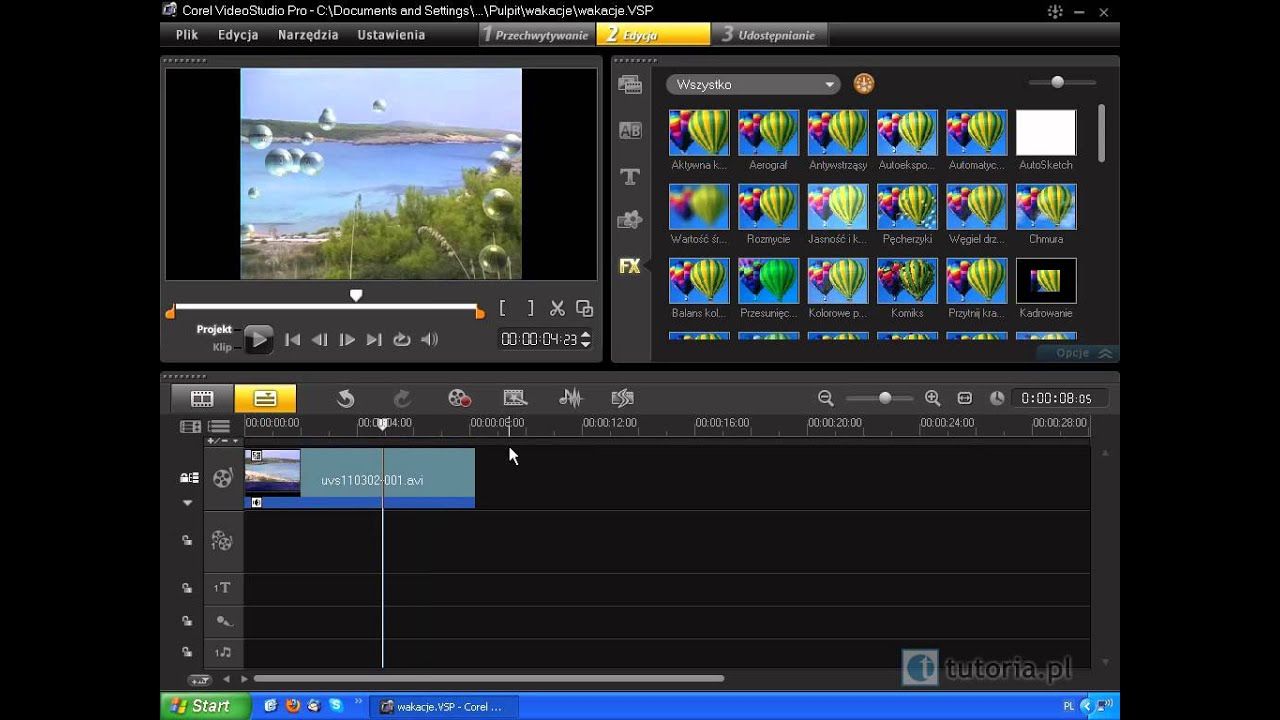
Task: Click the overlay track icon
Action: [x=222, y=541]
